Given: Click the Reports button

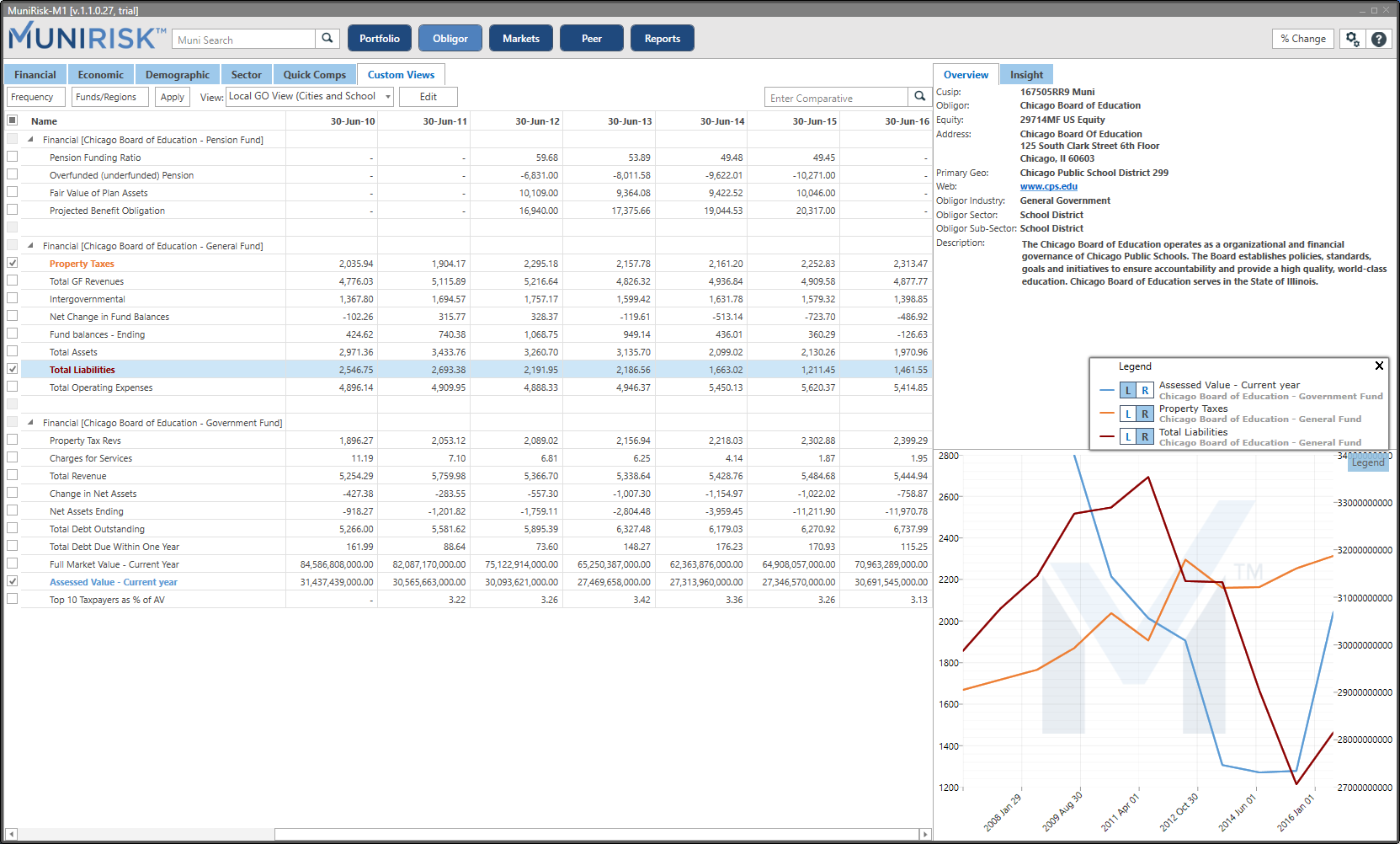Looking at the screenshot, I should [663, 39].
